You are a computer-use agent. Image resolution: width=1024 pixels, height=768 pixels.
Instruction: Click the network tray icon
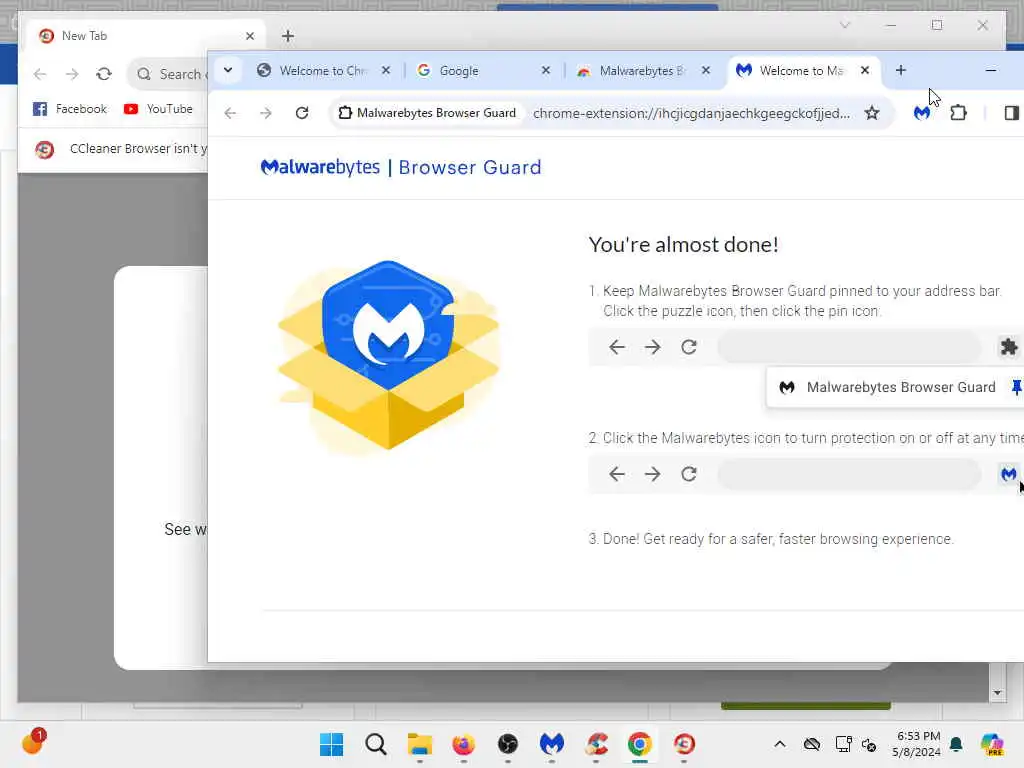(843, 744)
